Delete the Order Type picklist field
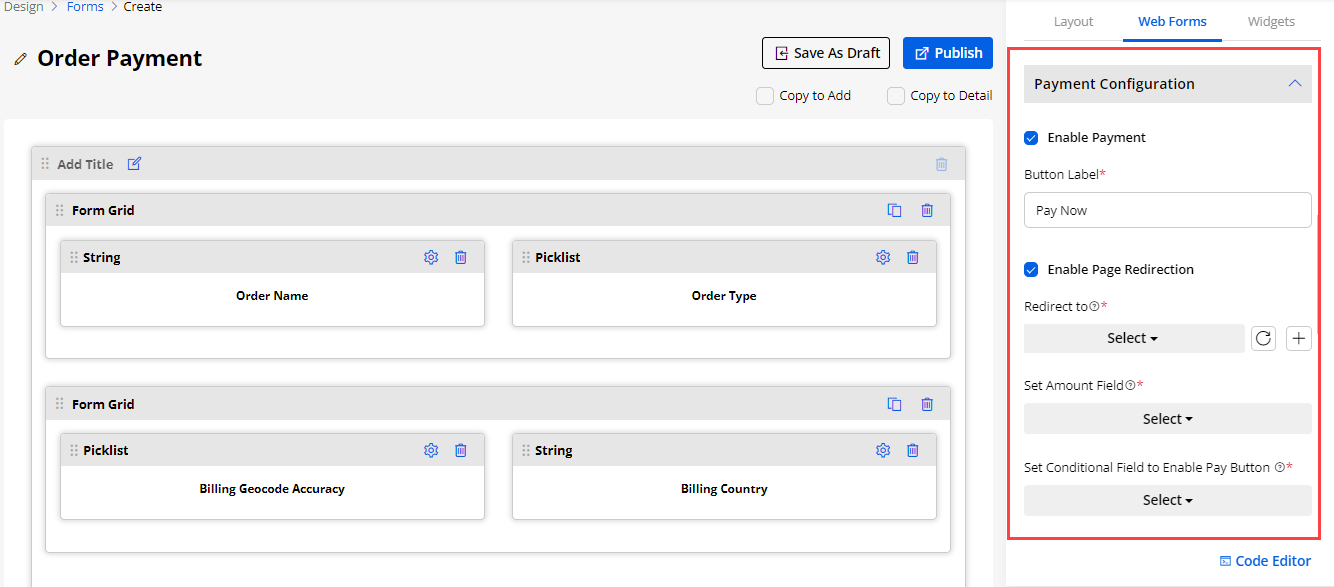 coord(912,257)
